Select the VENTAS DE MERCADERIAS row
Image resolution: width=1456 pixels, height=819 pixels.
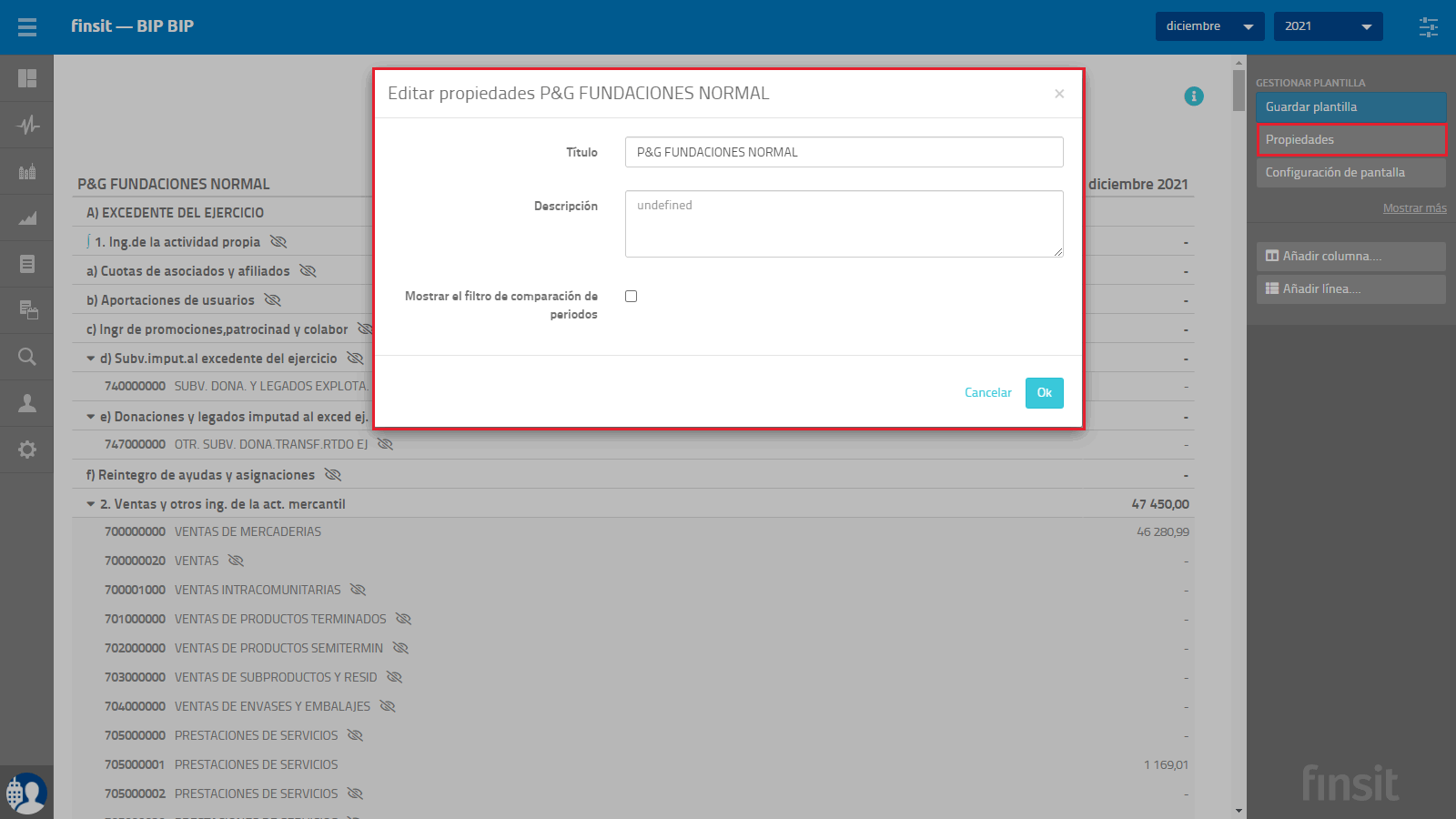632,531
